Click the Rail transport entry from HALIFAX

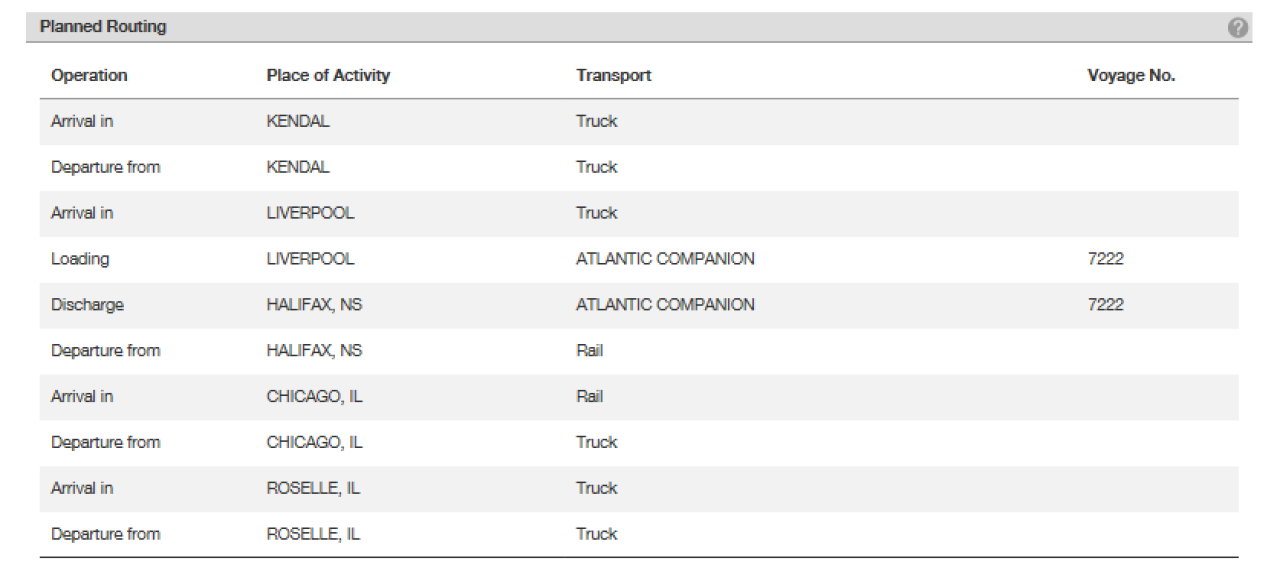(x=589, y=350)
